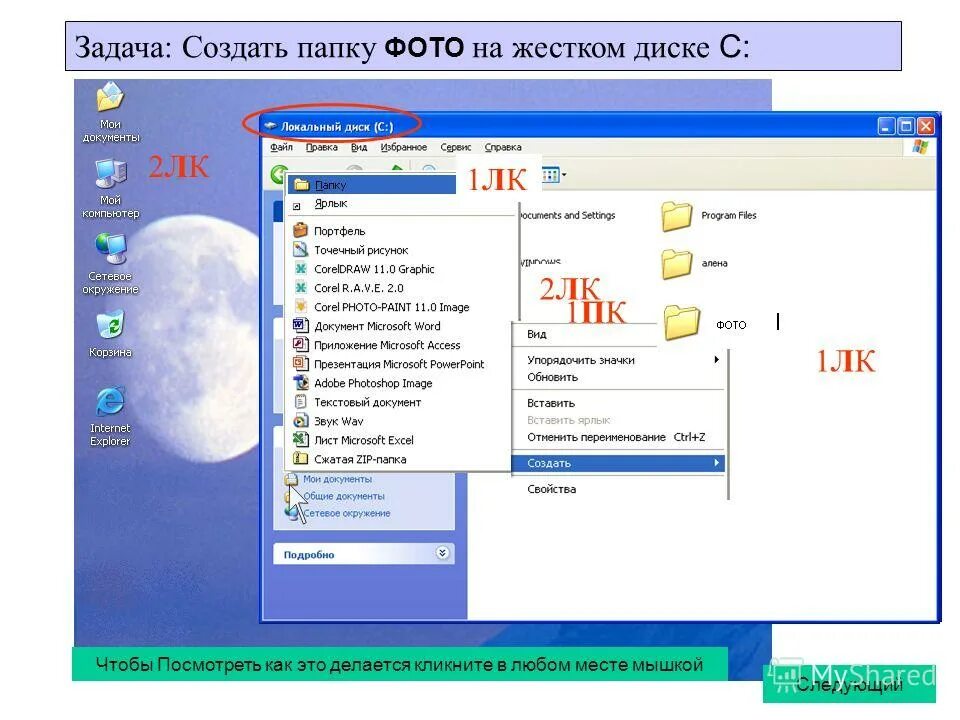Choose Отменить переименование in context menu

(x=618, y=437)
